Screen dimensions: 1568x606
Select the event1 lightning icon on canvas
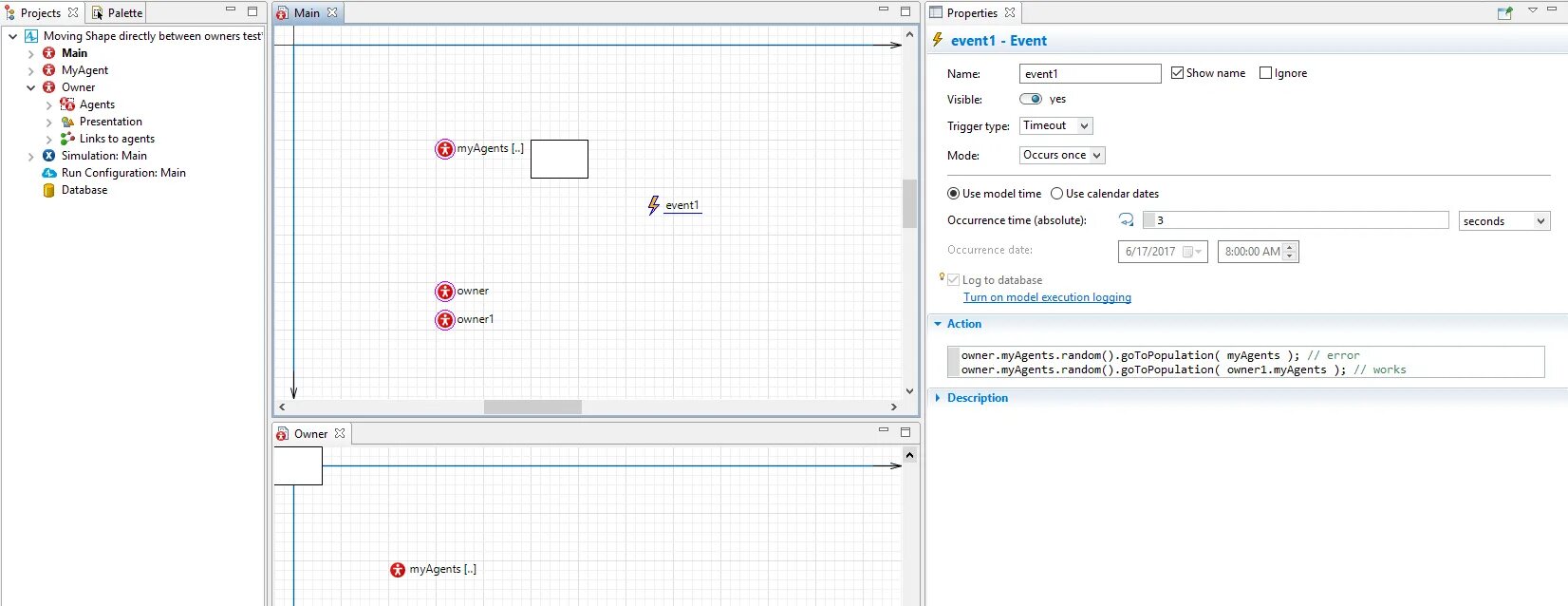(653, 205)
